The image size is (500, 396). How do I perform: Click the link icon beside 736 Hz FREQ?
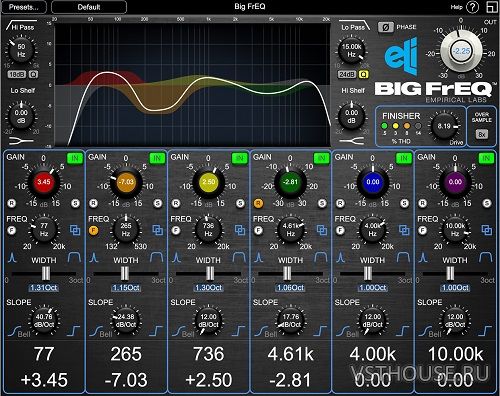coord(240,230)
